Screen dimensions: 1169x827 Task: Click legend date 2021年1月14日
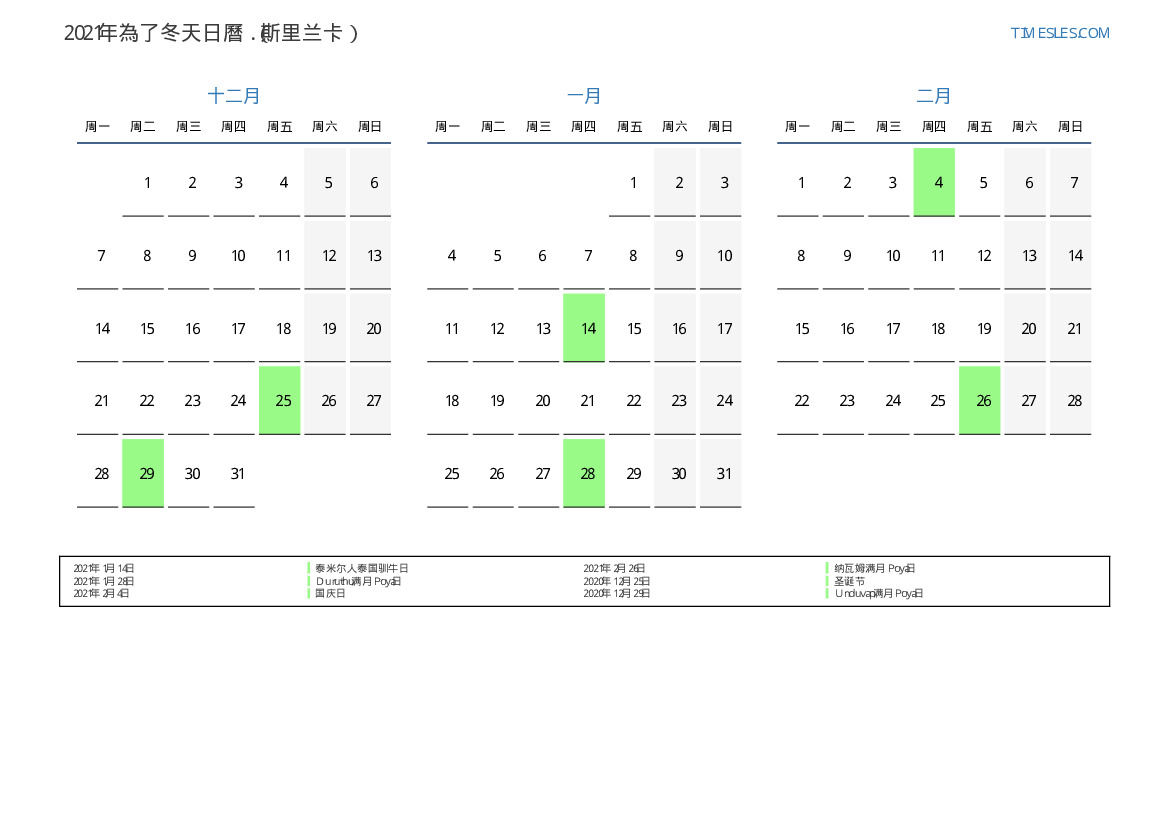point(104,568)
